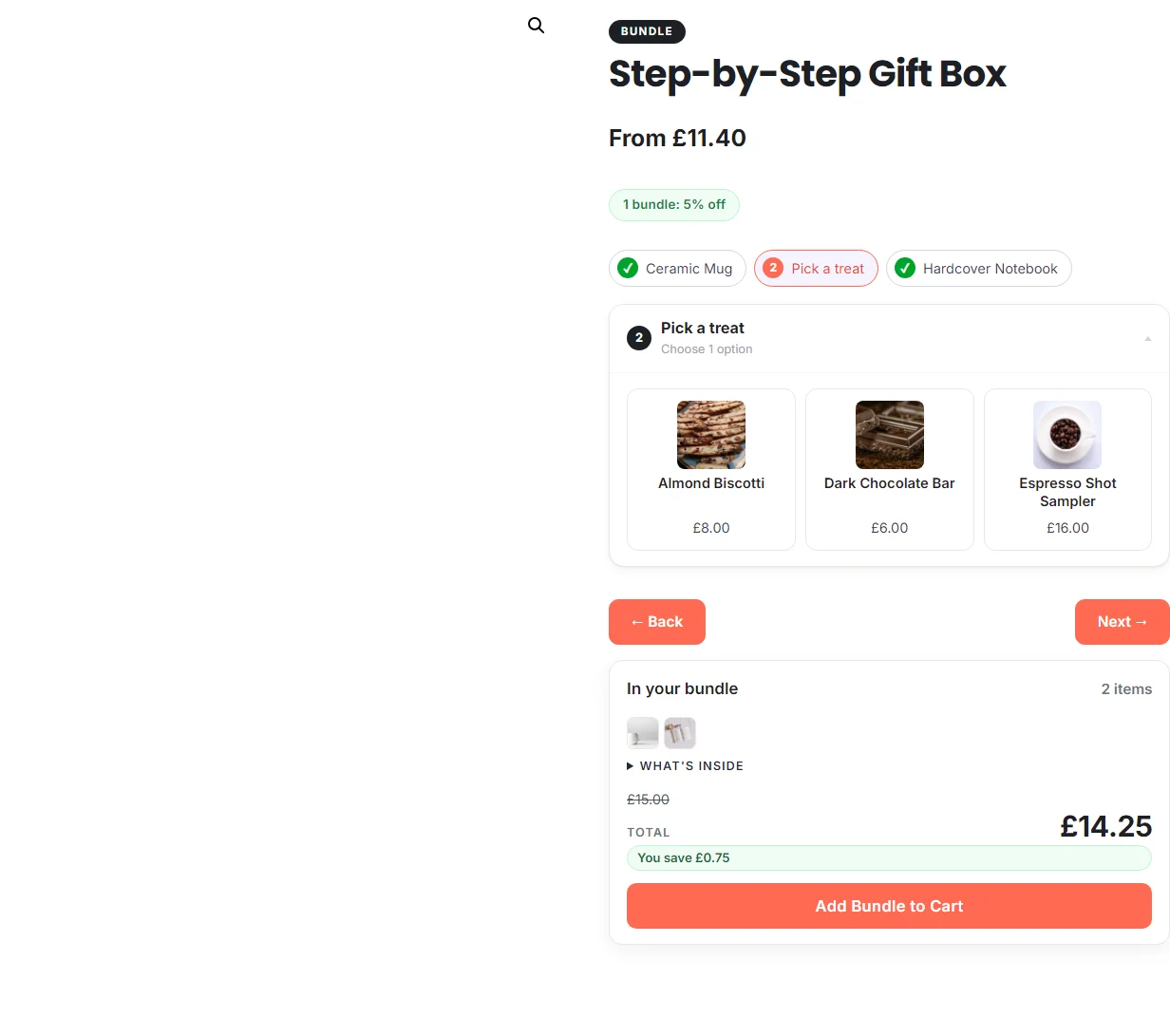The height and width of the screenshot is (1036, 1170).
Task: Switch to the Hardcover Notebook step tab
Action: coord(979,268)
